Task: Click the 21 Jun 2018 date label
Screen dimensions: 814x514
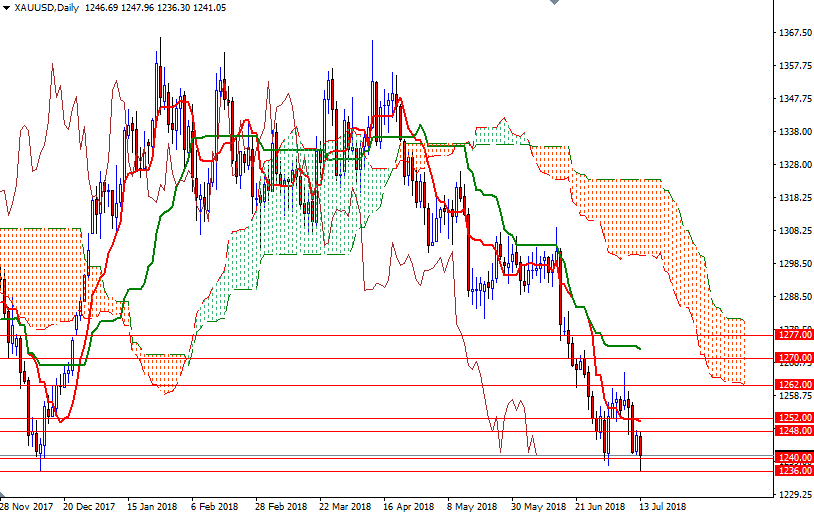Action: click(601, 506)
